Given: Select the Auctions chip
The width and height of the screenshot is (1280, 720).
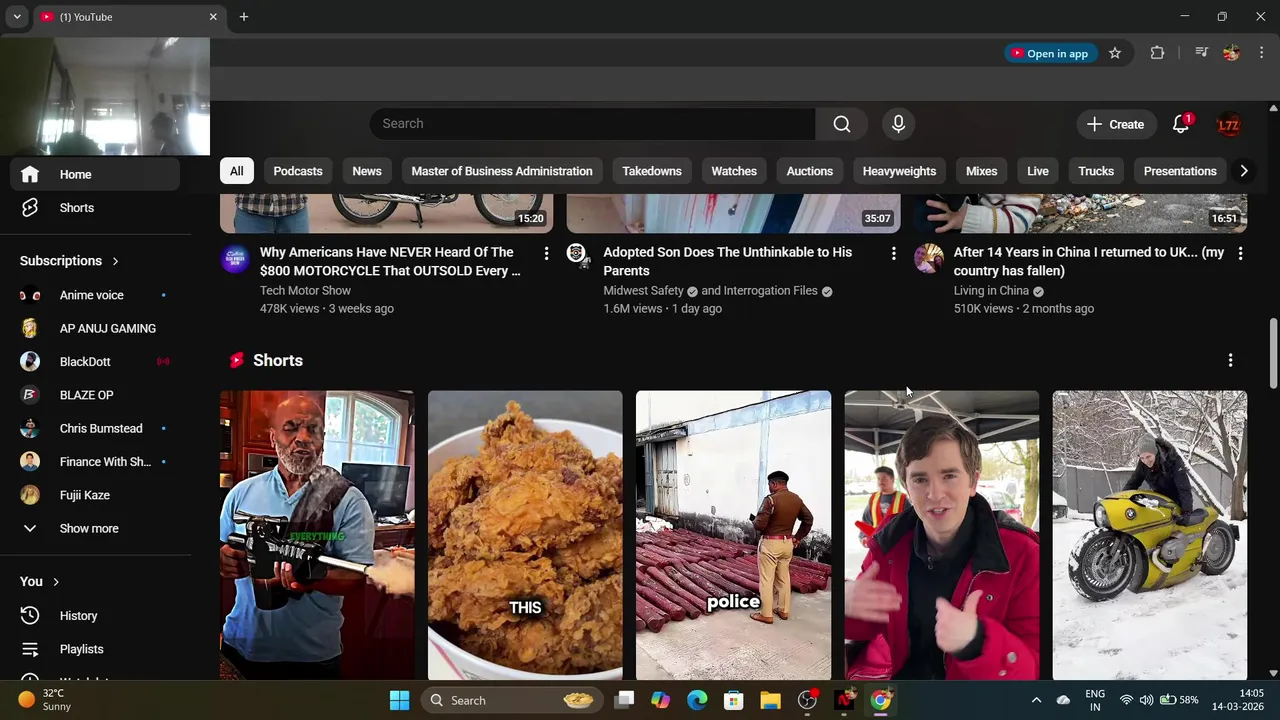Looking at the screenshot, I should [x=810, y=171].
